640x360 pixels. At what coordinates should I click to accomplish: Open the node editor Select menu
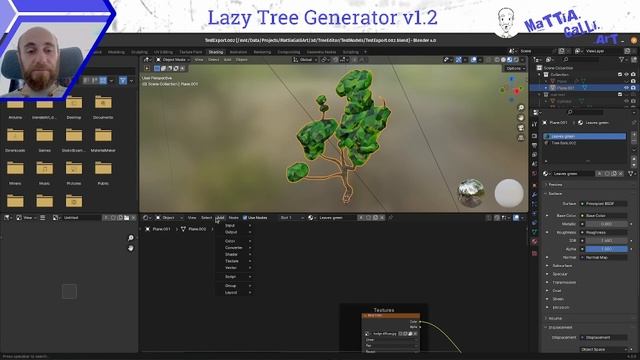click(207, 218)
